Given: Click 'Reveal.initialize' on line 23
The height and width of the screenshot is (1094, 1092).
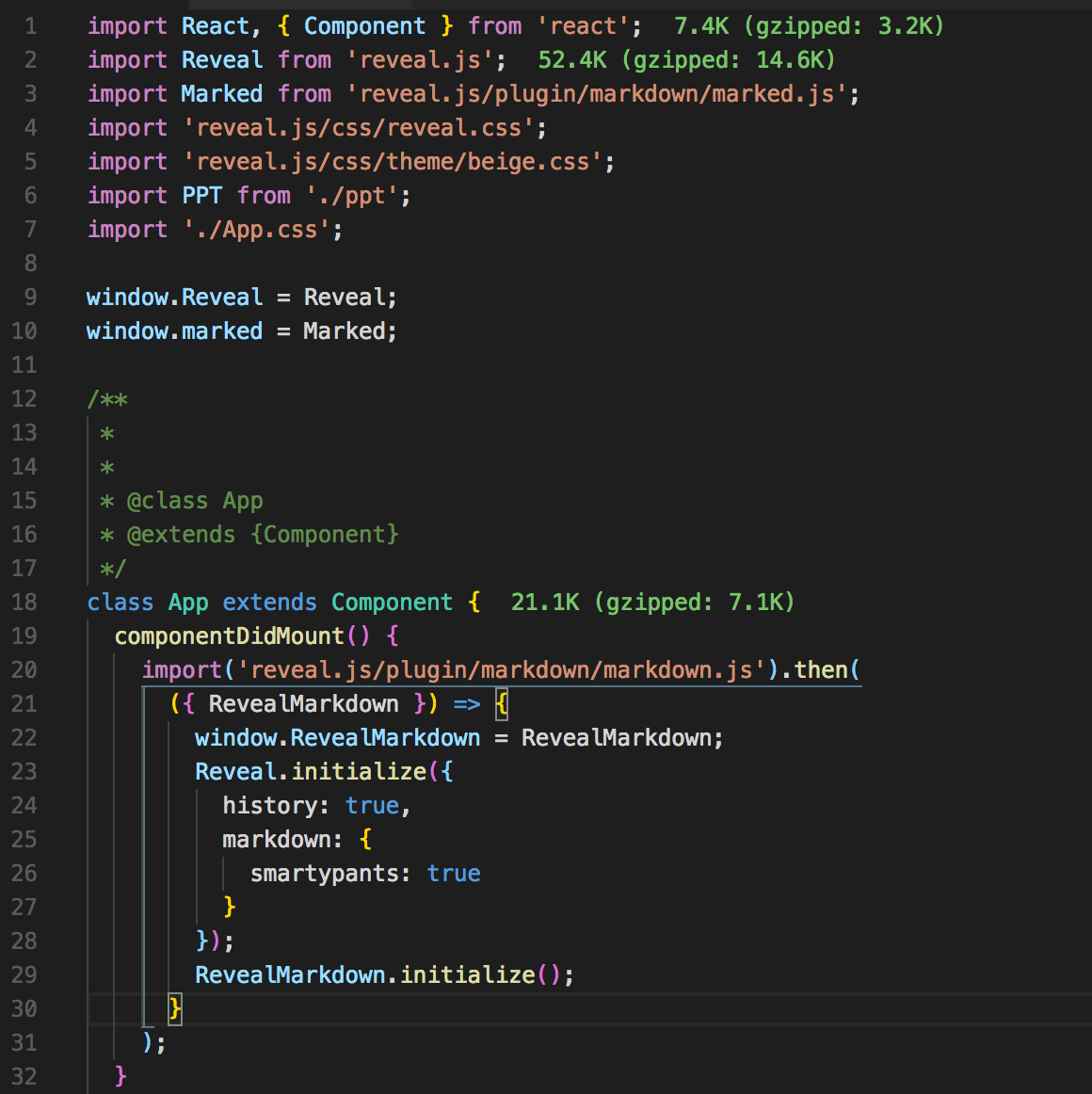Looking at the screenshot, I should tap(311, 772).
